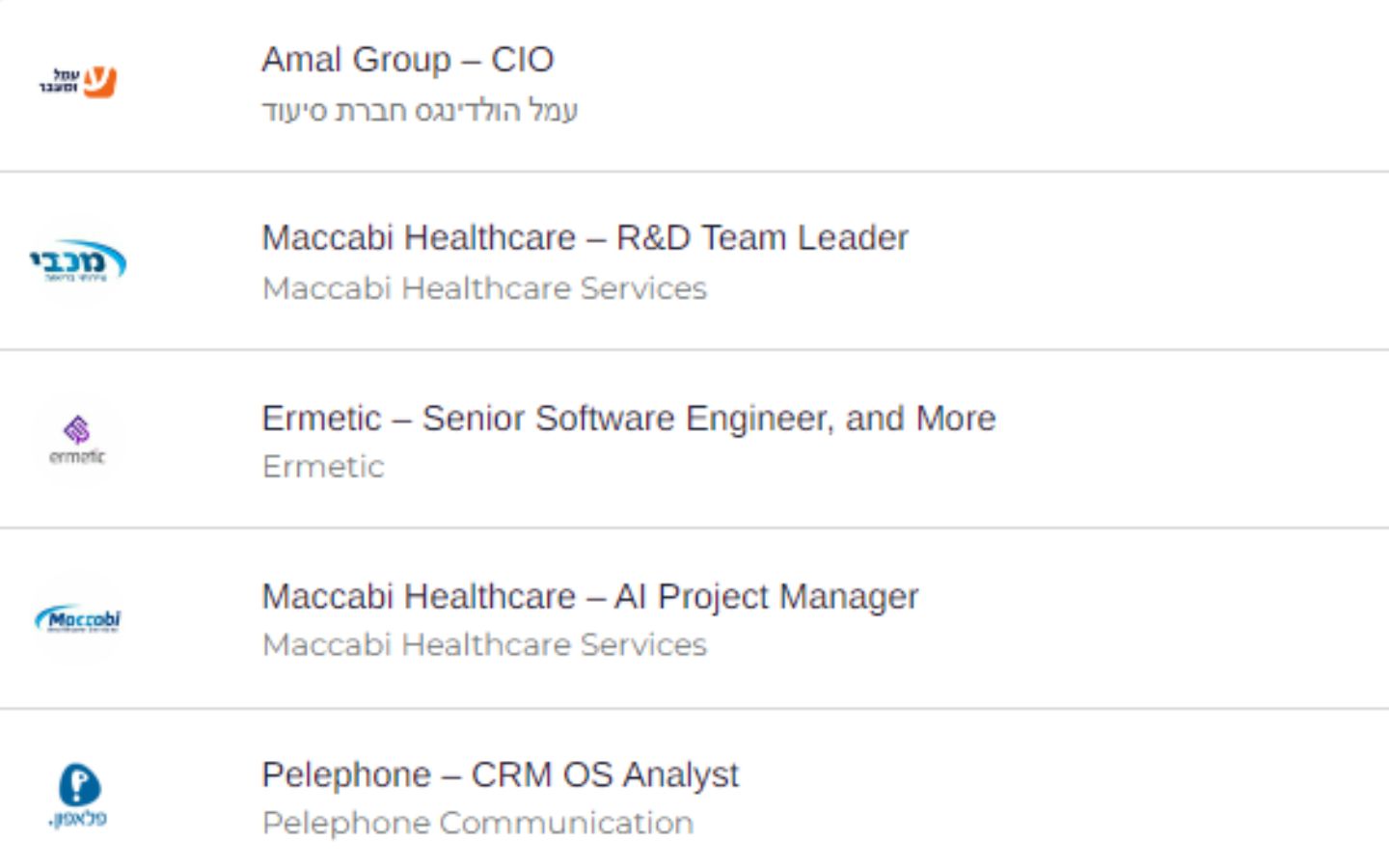The width and height of the screenshot is (1389, 868).
Task: Click the Hebrew Maccabi blue logo
Action: point(78,261)
